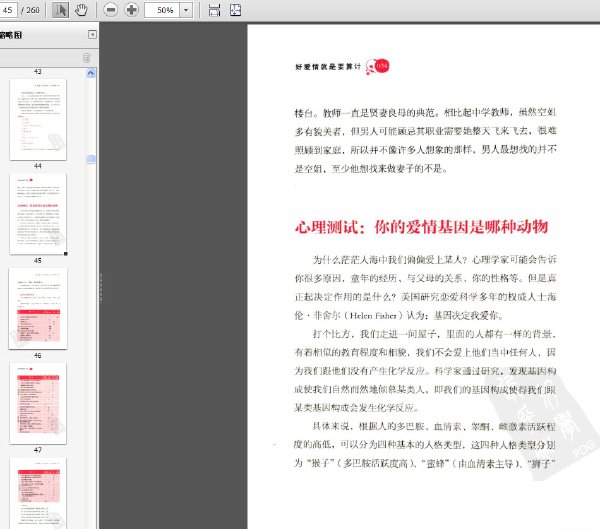Click the thumbnail panel scrollbar handle
600x529 pixels.
91,158
